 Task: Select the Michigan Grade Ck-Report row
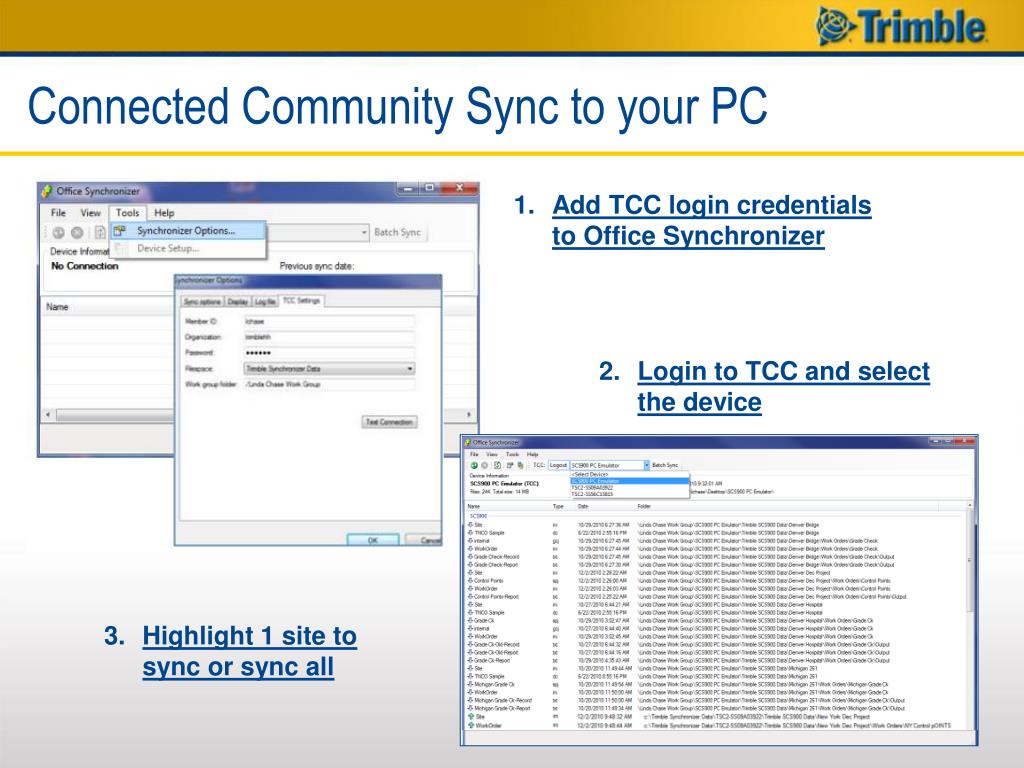[715, 708]
